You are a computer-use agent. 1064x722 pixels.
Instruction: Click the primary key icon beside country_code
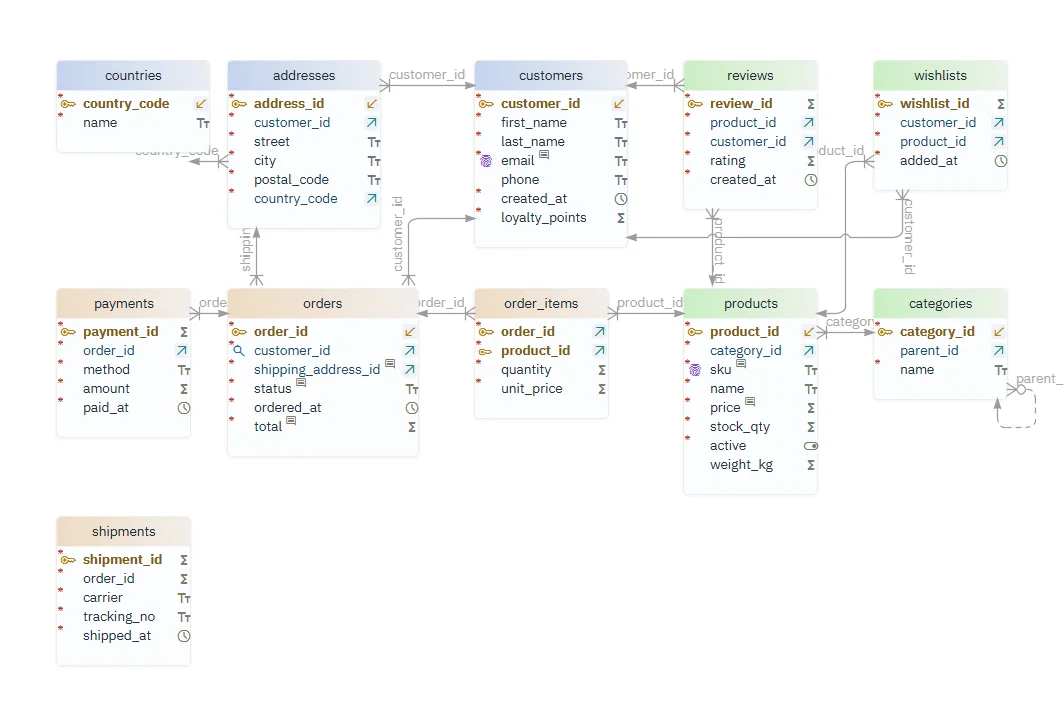point(68,104)
